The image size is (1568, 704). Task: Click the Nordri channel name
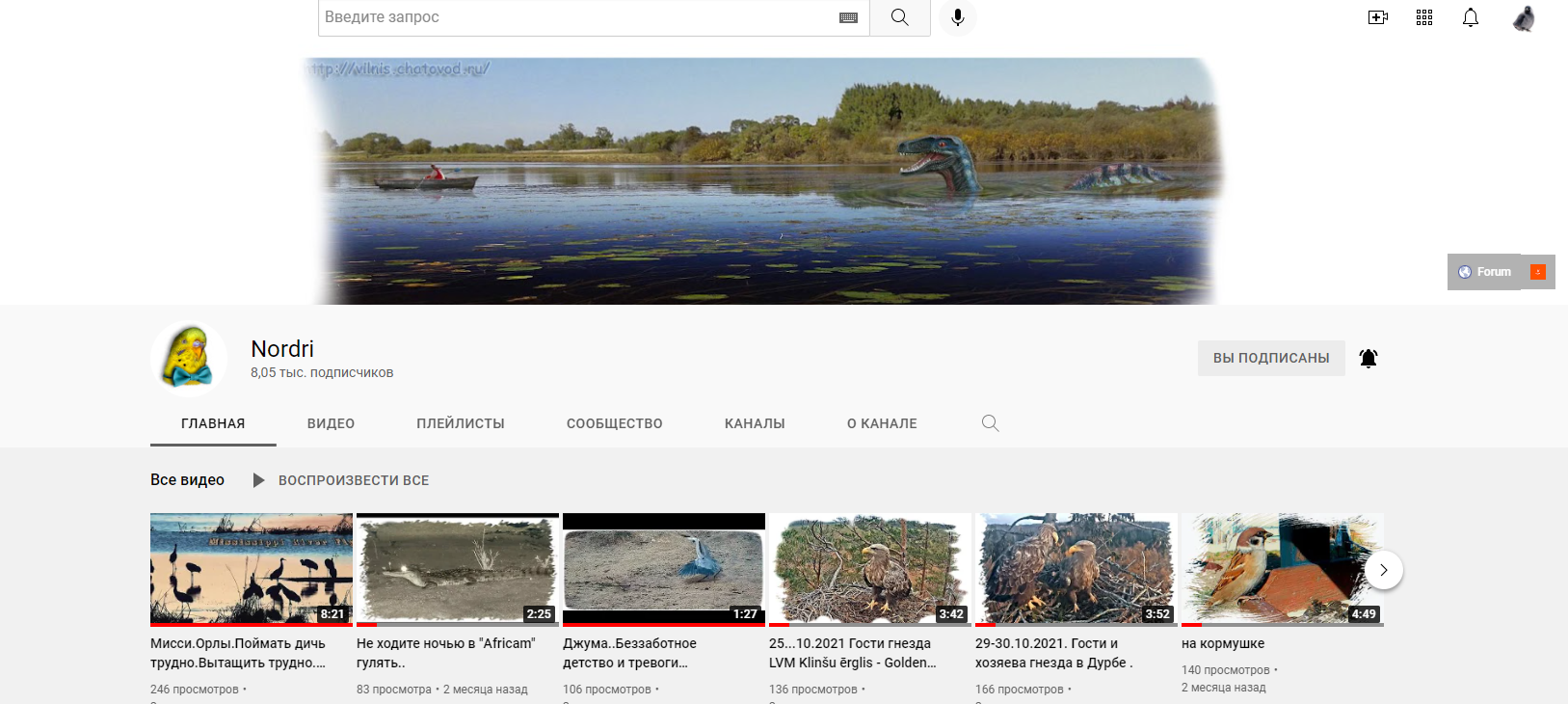(282, 348)
